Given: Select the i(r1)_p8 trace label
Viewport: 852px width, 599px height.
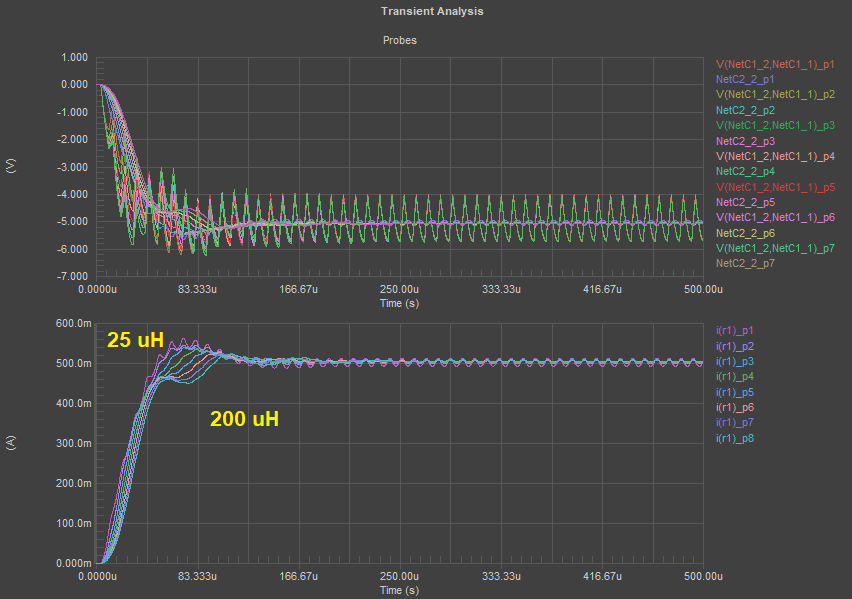Looking at the screenshot, I should coord(734,438).
